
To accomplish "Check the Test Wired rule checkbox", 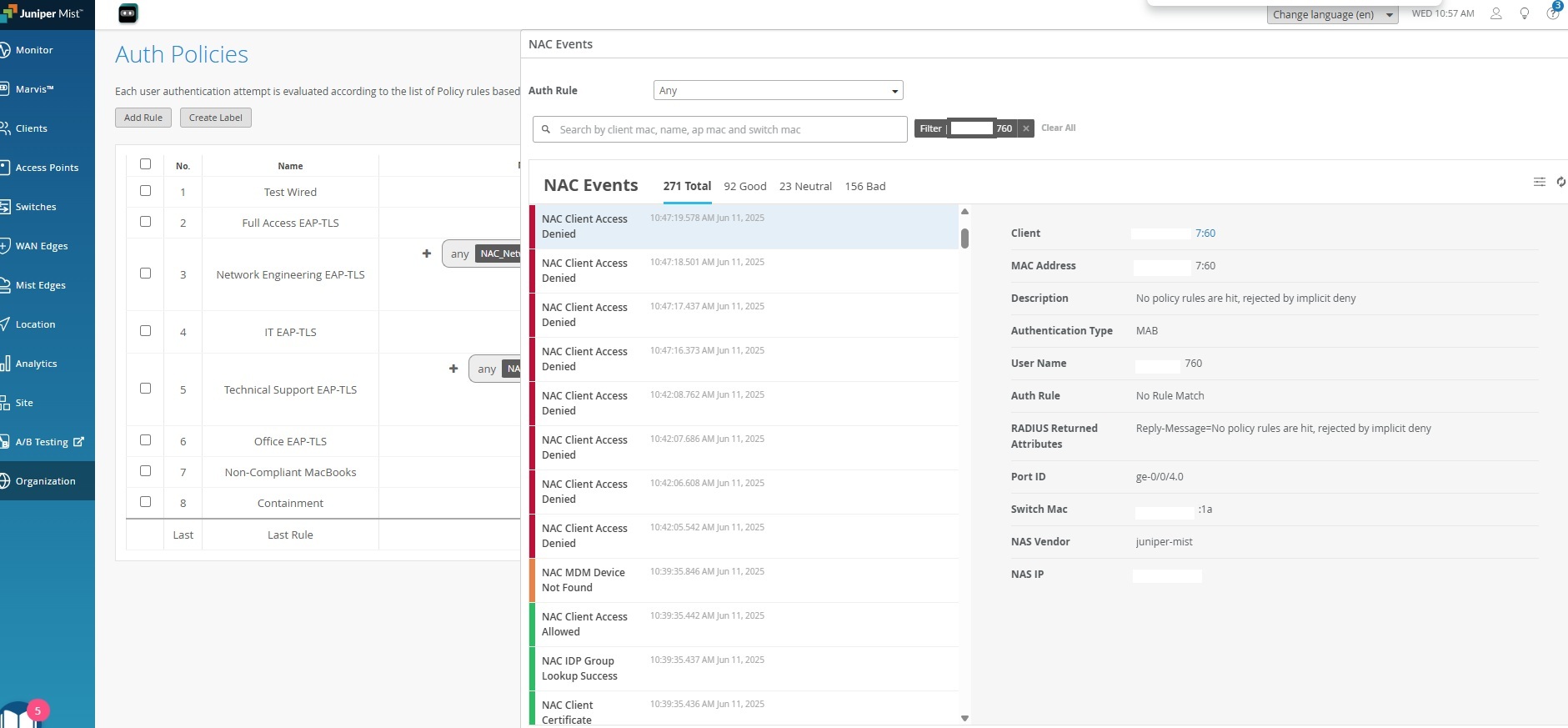I will click(x=145, y=191).
